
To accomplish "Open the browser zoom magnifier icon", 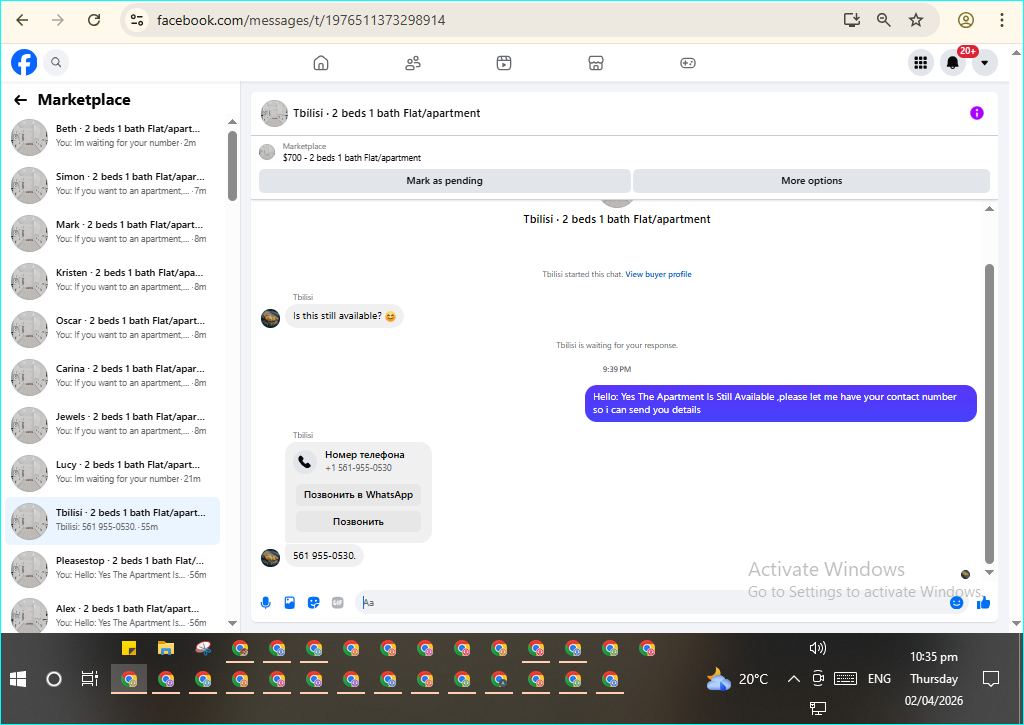I will 884,20.
